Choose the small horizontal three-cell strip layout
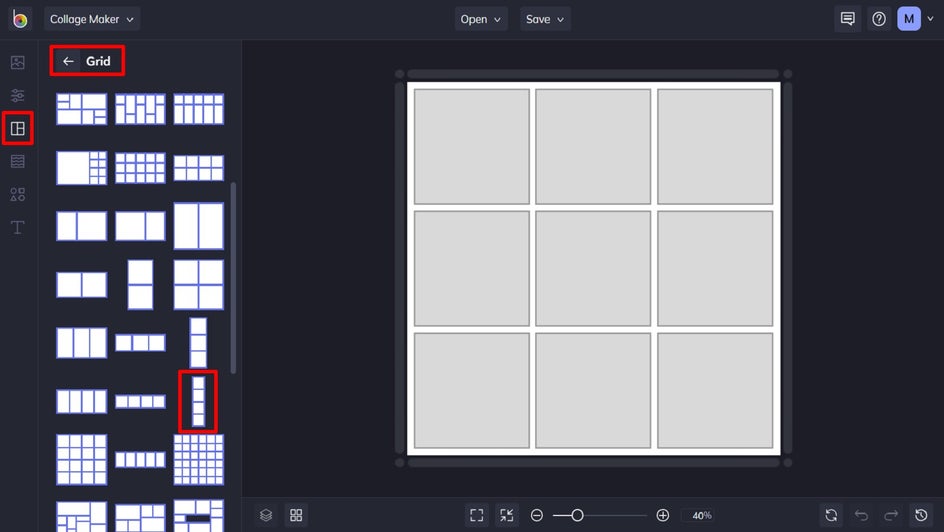 tap(140, 343)
